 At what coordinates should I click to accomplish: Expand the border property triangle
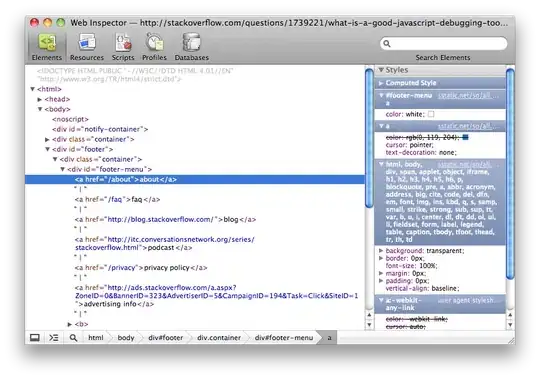(x=381, y=258)
